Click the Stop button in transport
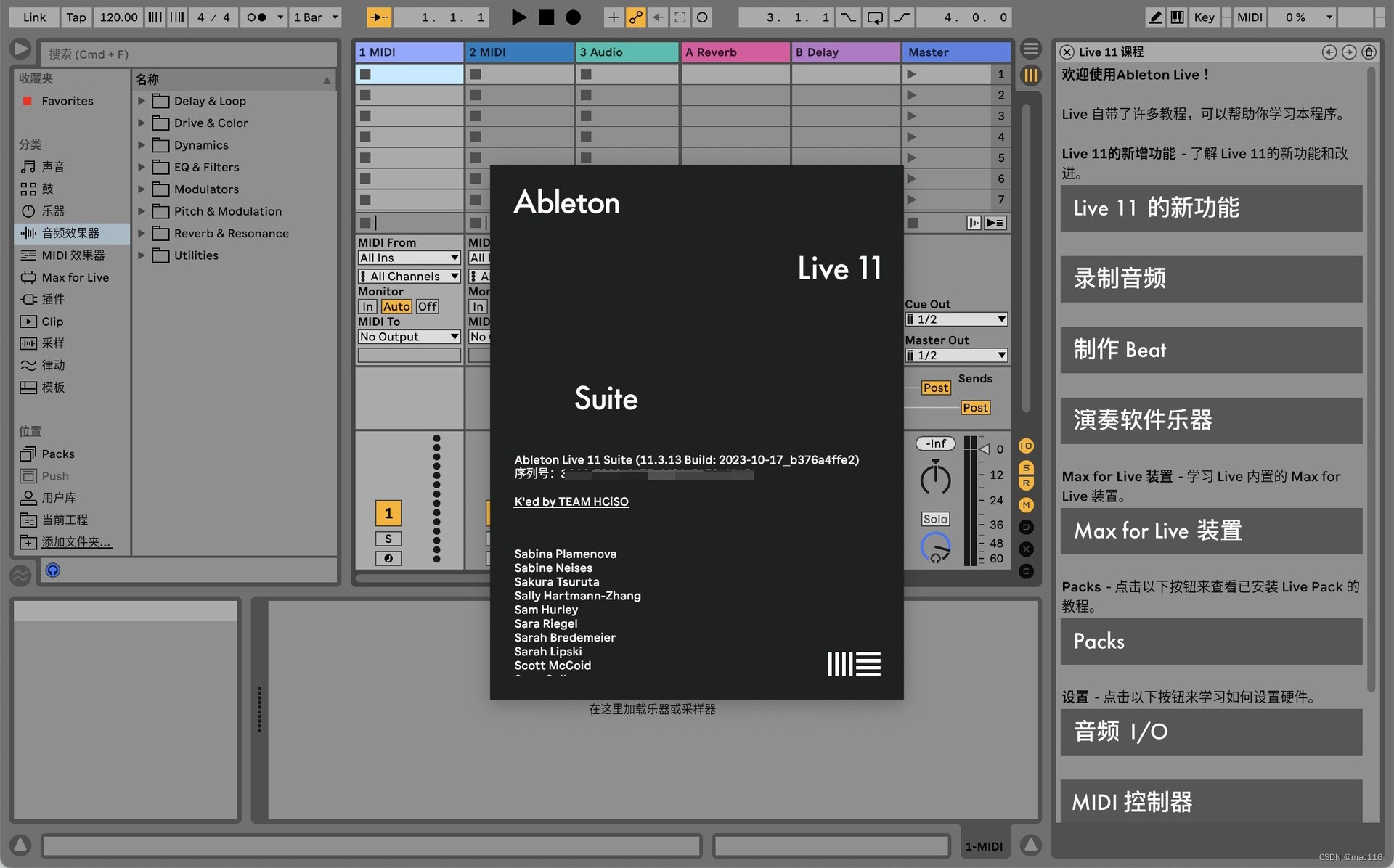Screen dimensions: 1394x868 tap(546, 17)
